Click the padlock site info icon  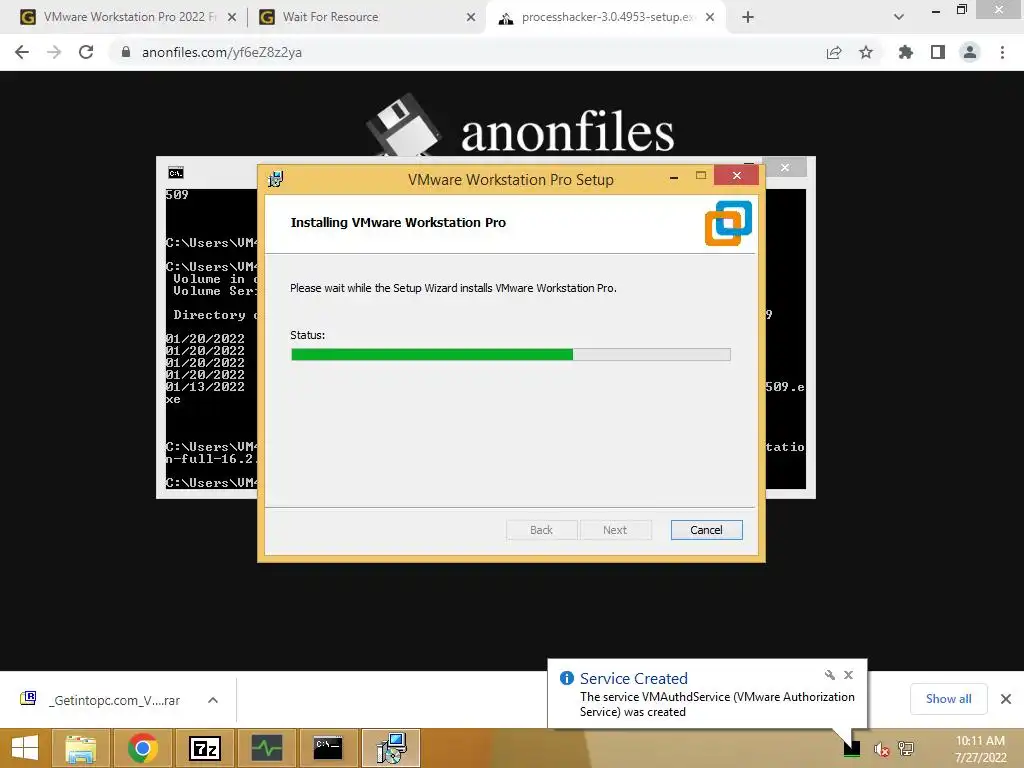click(126, 52)
